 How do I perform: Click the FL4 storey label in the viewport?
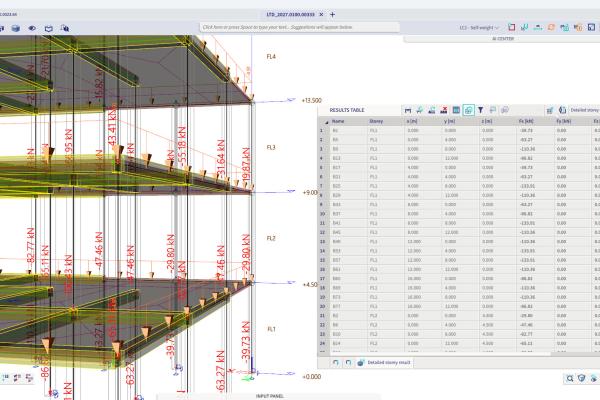coord(271,57)
